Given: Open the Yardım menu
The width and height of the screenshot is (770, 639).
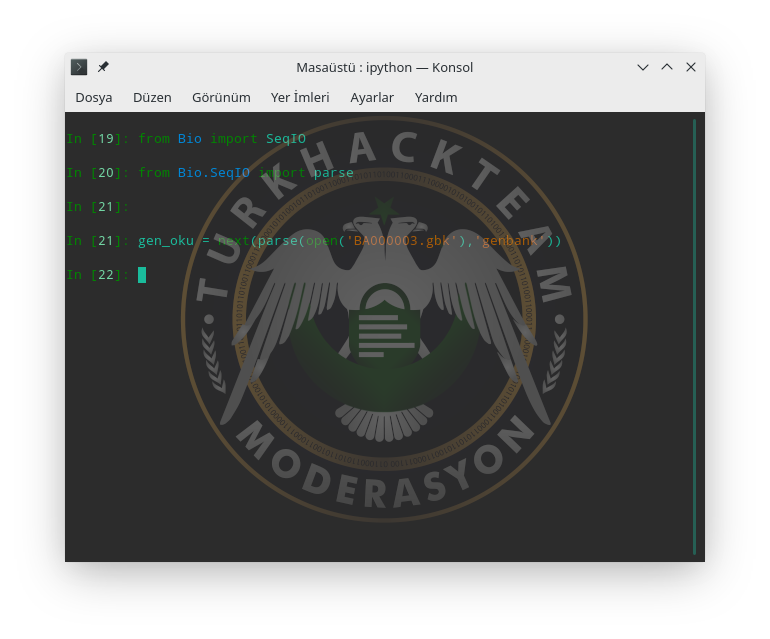Looking at the screenshot, I should pyautogui.click(x=436, y=97).
